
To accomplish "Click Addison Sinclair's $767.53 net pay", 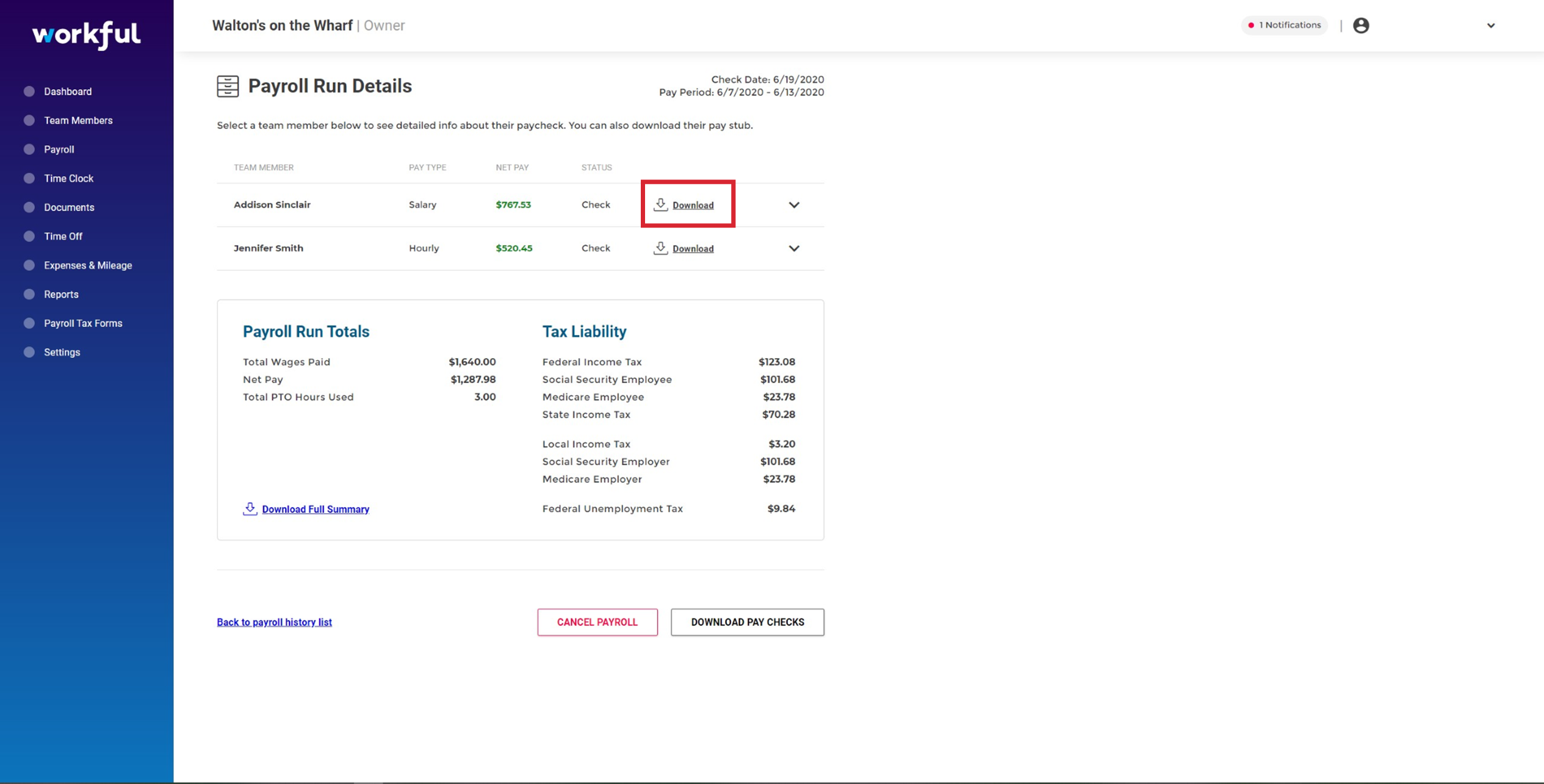I will point(513,204).
